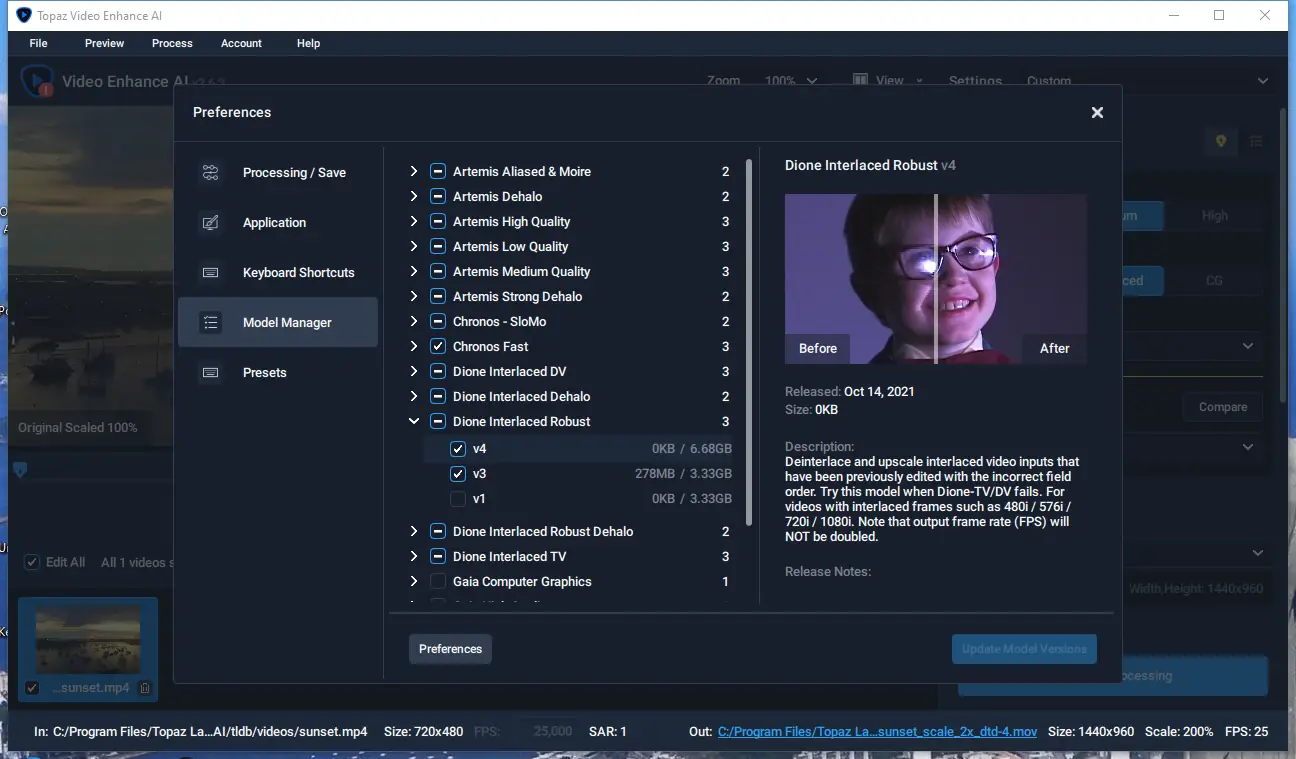This screenshot has width=1296, height=759.
Task: Toggle the Dione Interlaced Dehalo checkbox
Action: tap(438, 397)
